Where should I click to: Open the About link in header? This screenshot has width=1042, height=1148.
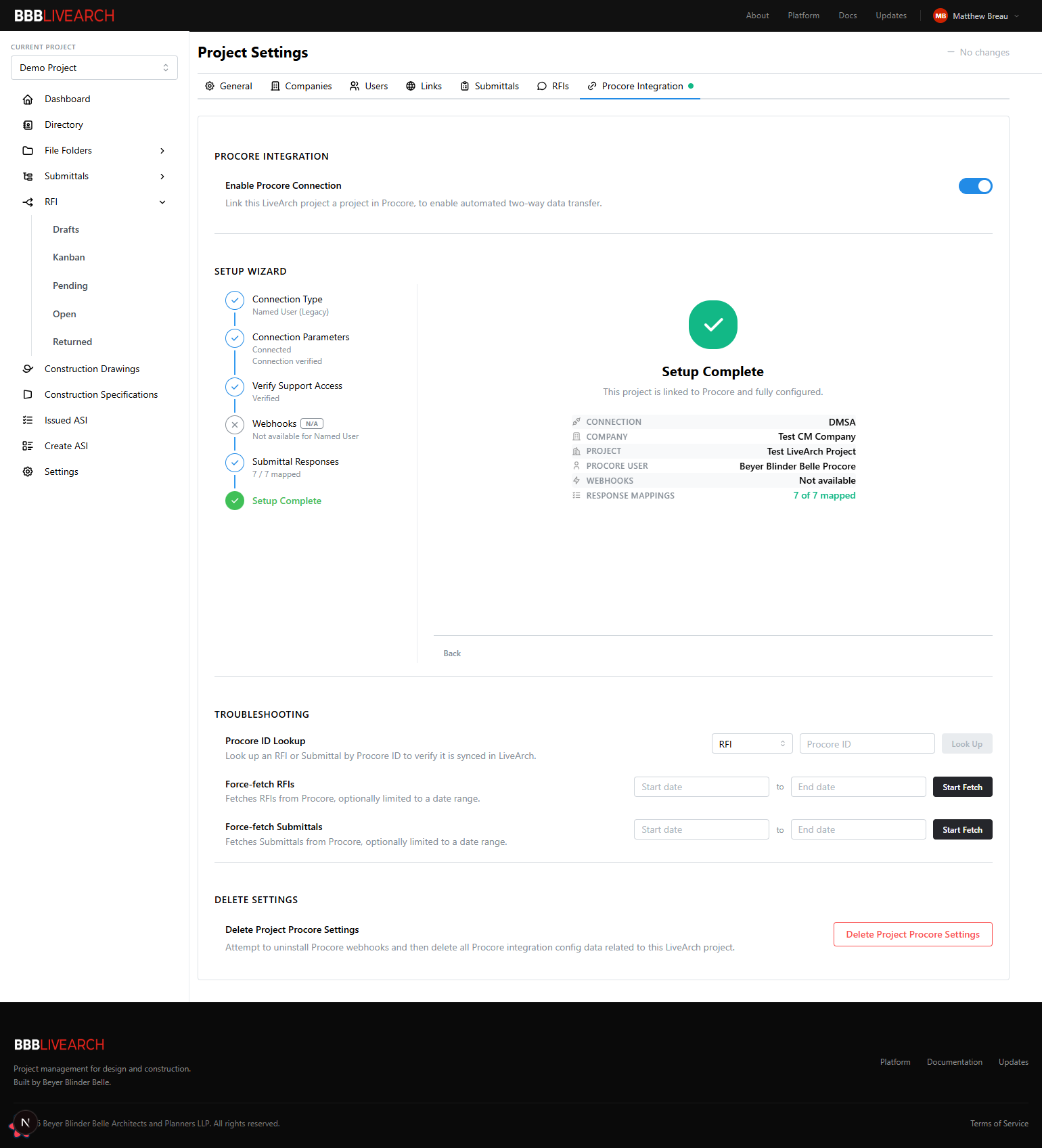[757, 16]
